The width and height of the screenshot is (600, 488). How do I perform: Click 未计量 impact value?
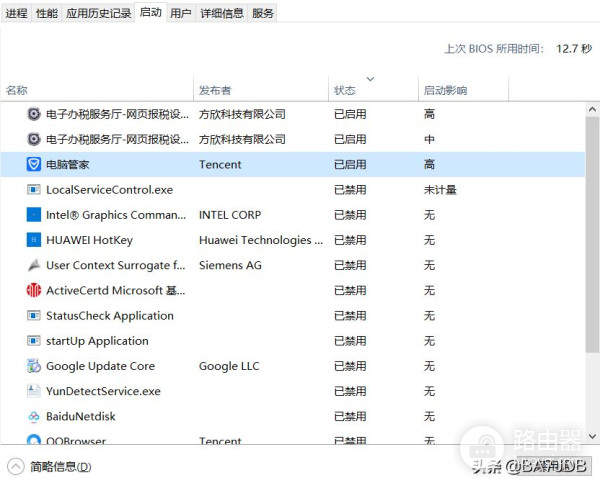(x=440, y=190)
